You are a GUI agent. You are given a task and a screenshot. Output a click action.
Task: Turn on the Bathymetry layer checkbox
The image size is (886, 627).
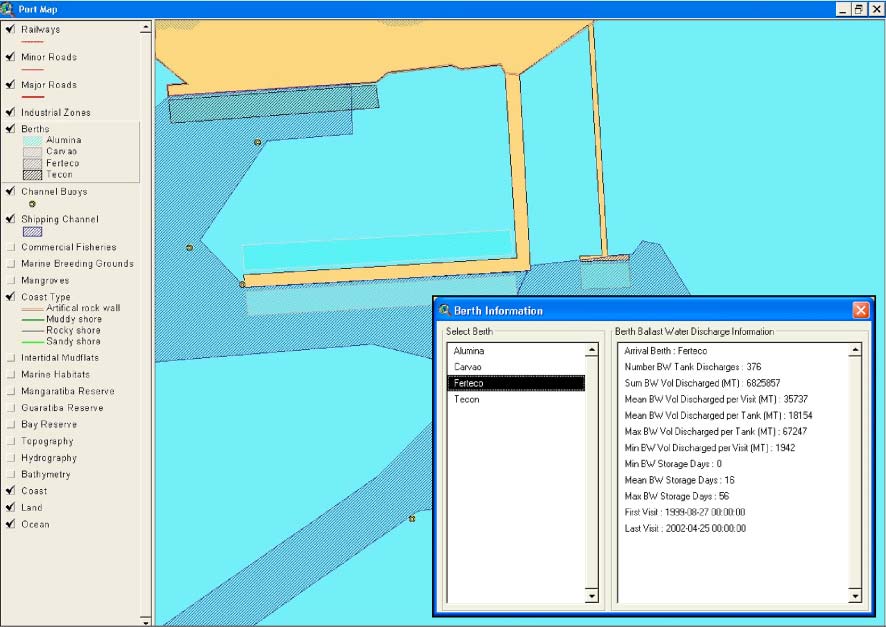(x=10, y=475)
